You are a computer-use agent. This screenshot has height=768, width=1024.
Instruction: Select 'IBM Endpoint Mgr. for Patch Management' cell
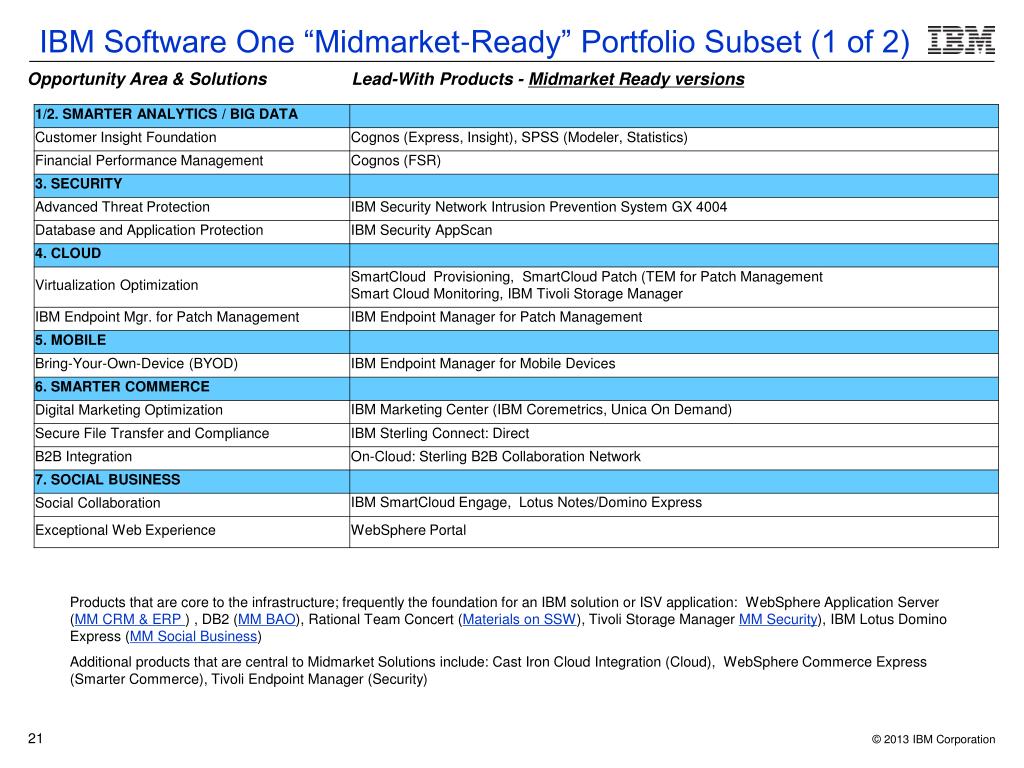(191, 319)
